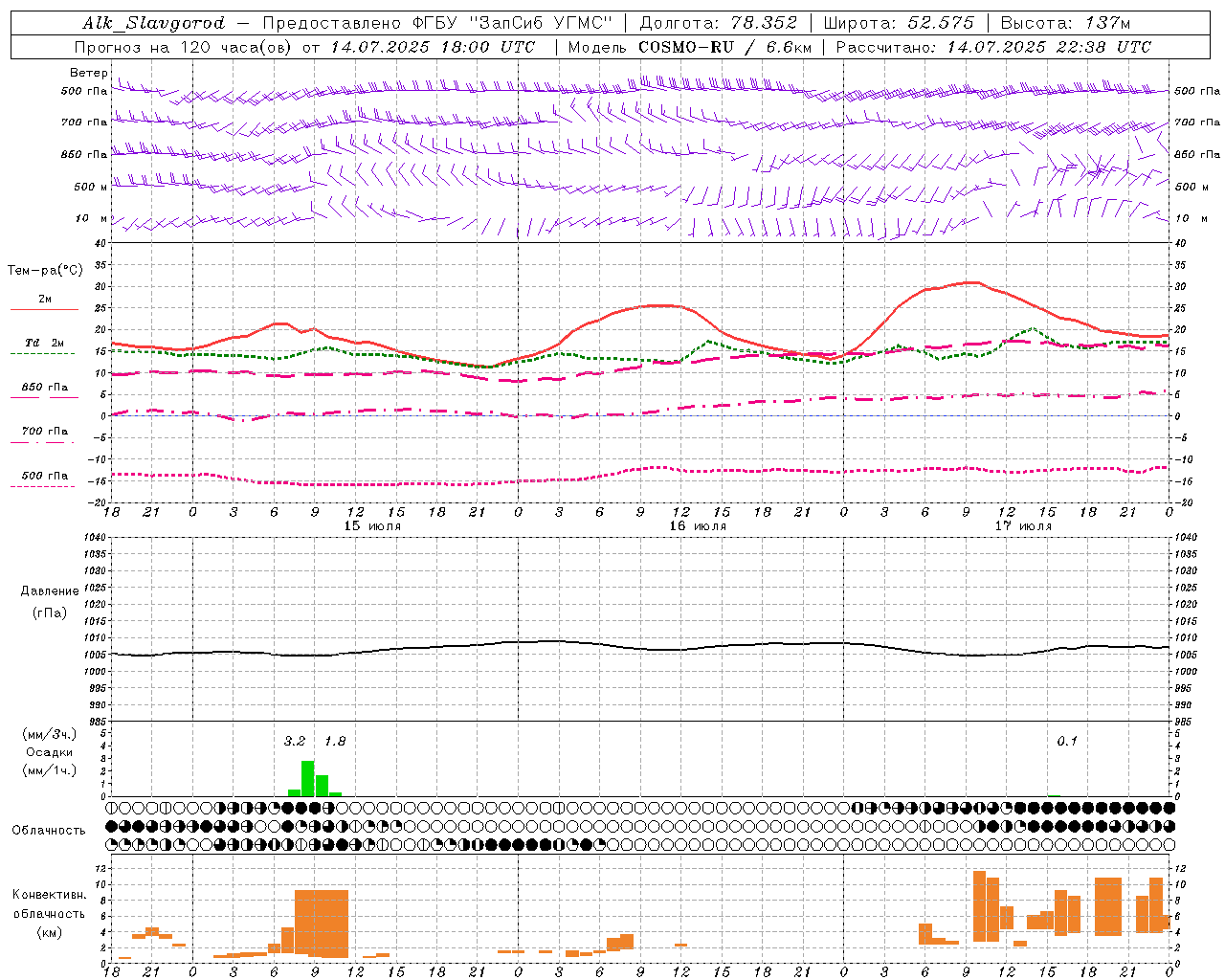Click the Конвективн. convective cloud panel label
Viewport: 1225px width, 980px height.
coord(49,895)
